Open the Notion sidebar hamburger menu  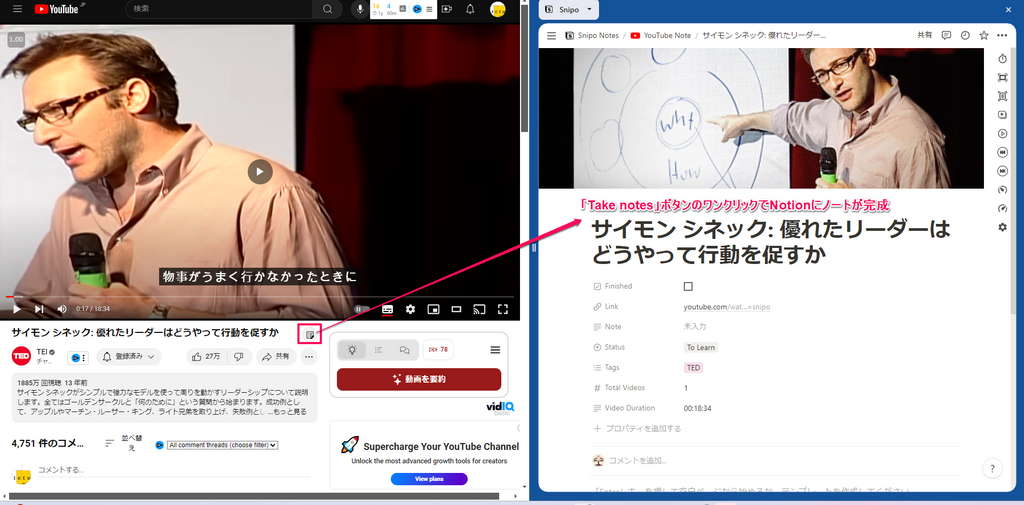tap(551, 35)
